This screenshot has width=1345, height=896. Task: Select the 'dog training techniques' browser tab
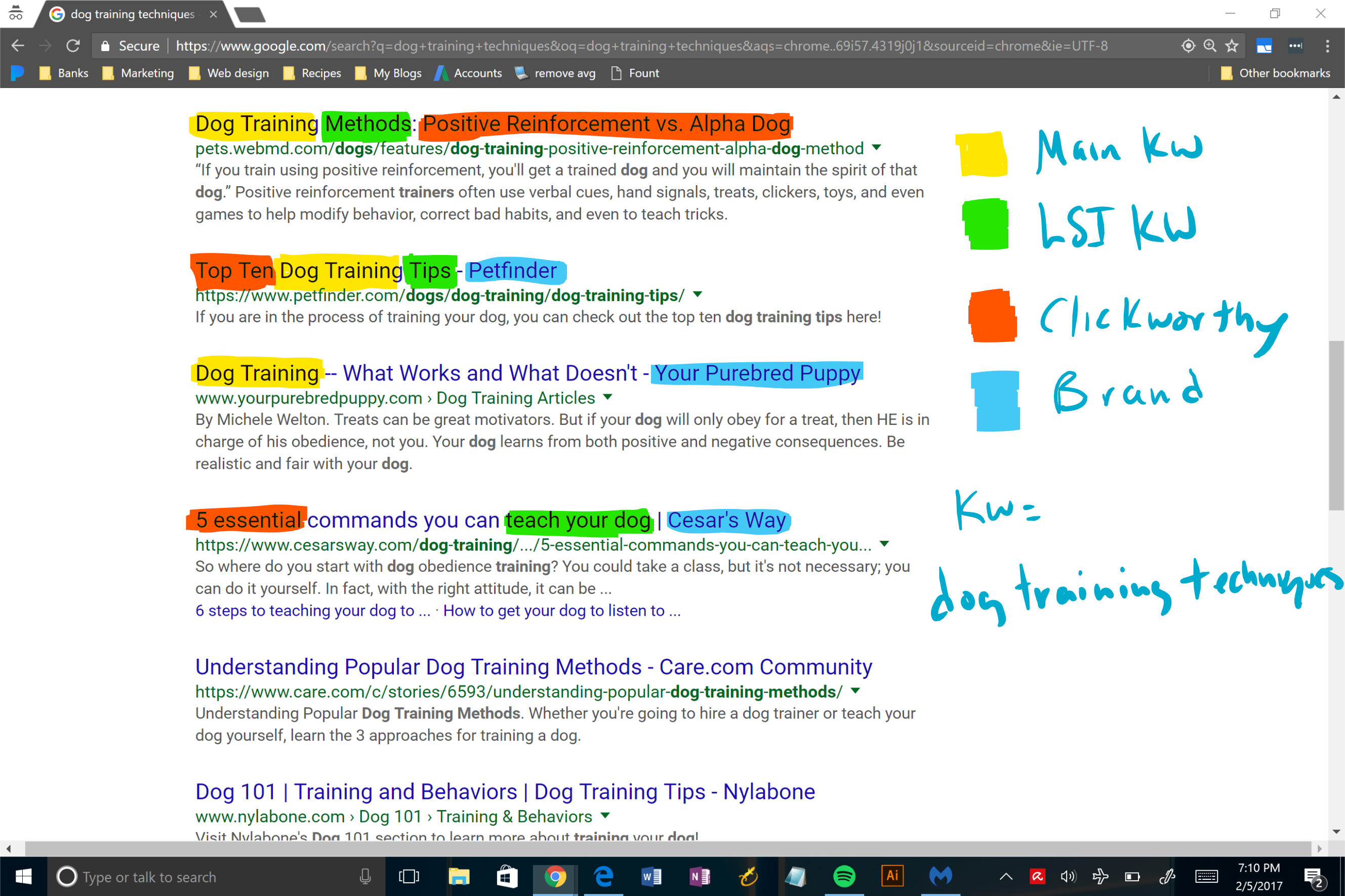tap(126, 14)
